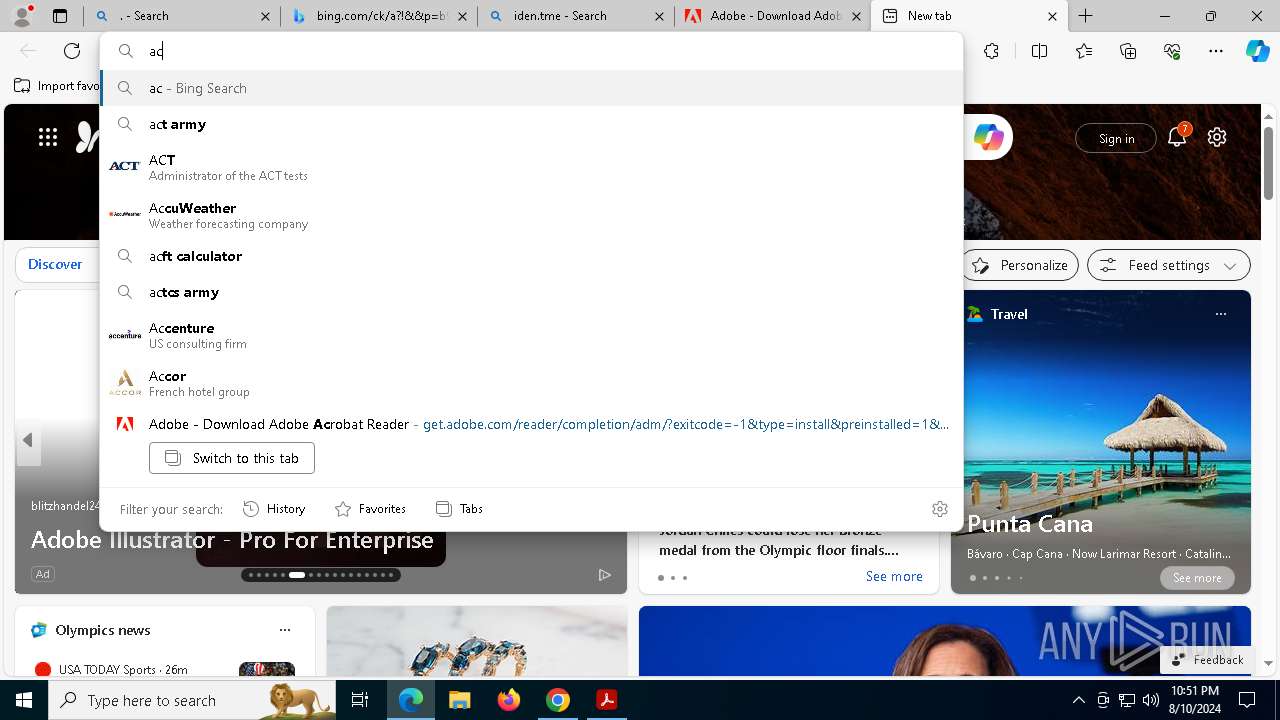Viewport: 1280px width, 720px height.
Task: Go to previous carousel slide arrow
Action: 28,440
